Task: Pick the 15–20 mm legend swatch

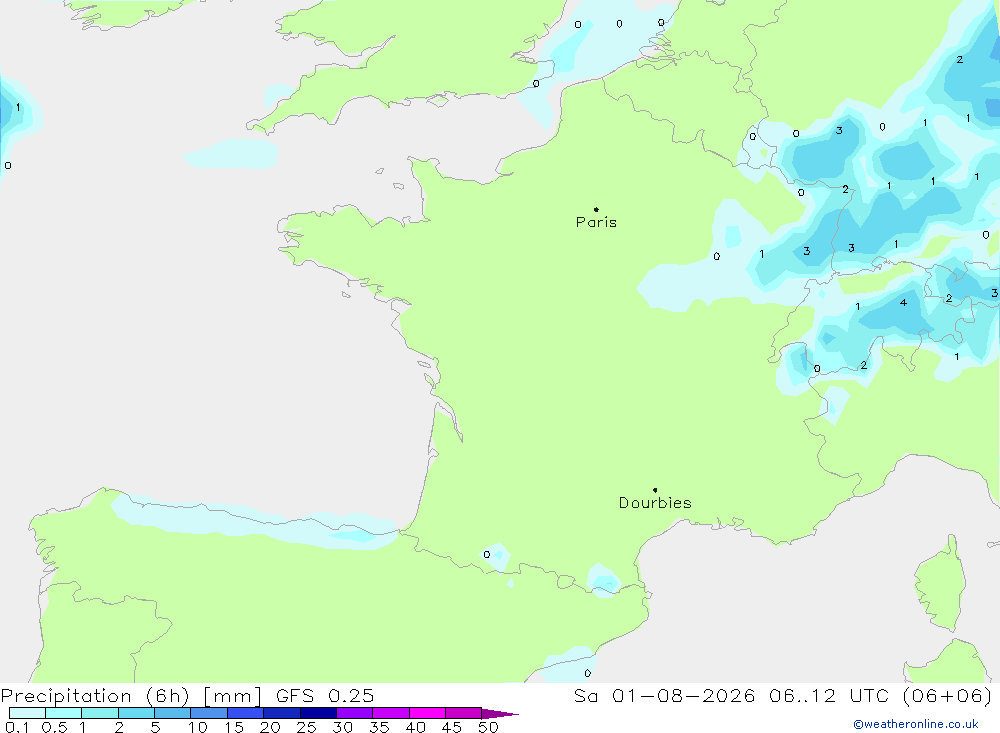Action: click(246, 713)
